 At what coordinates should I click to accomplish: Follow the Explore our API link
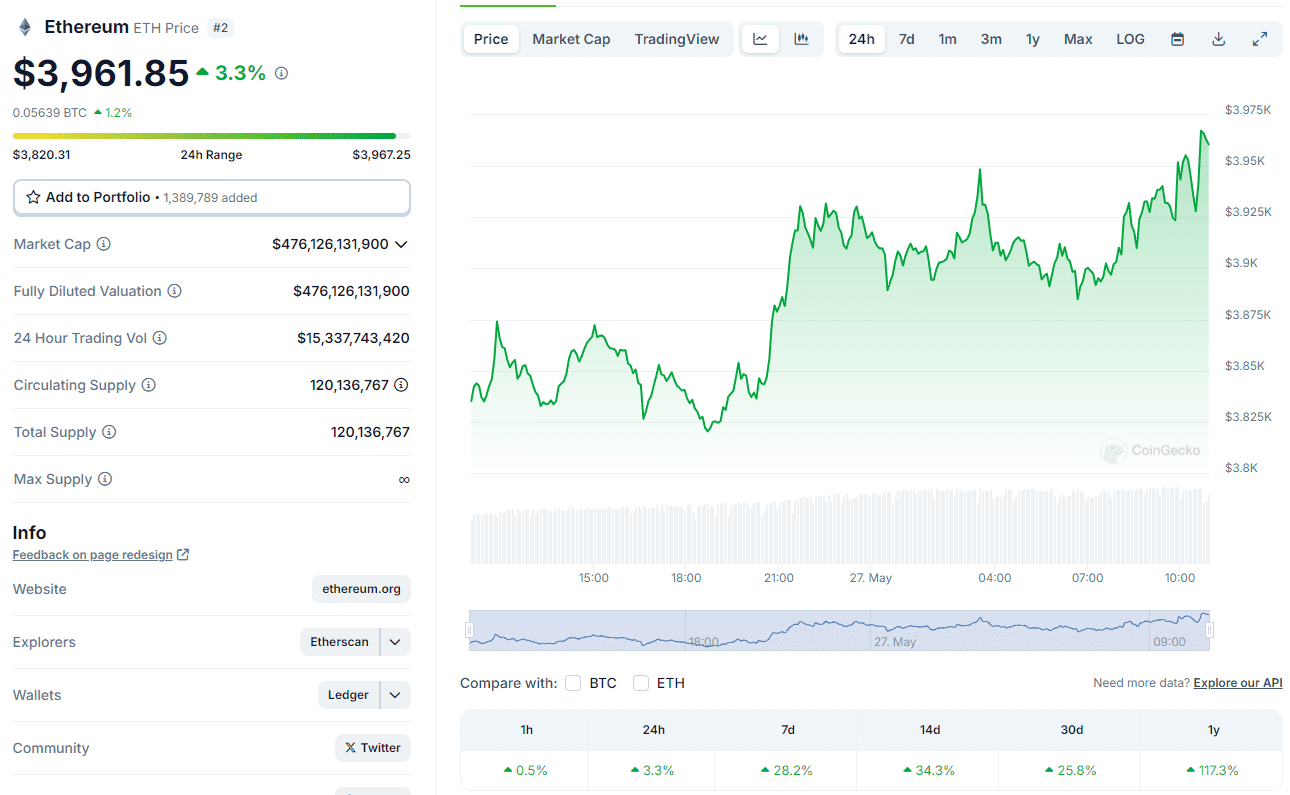[1238, 683]
